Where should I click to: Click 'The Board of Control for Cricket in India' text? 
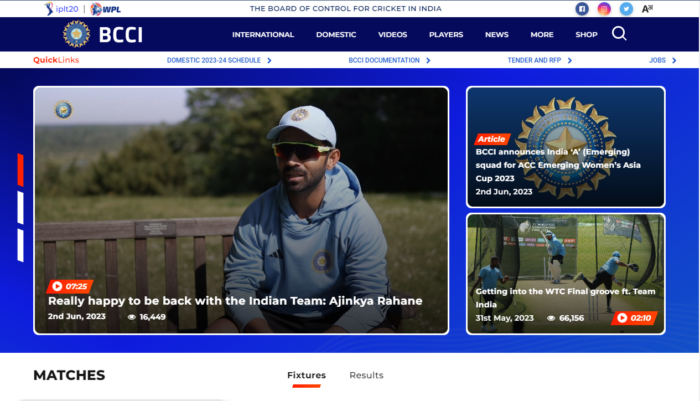346,8
